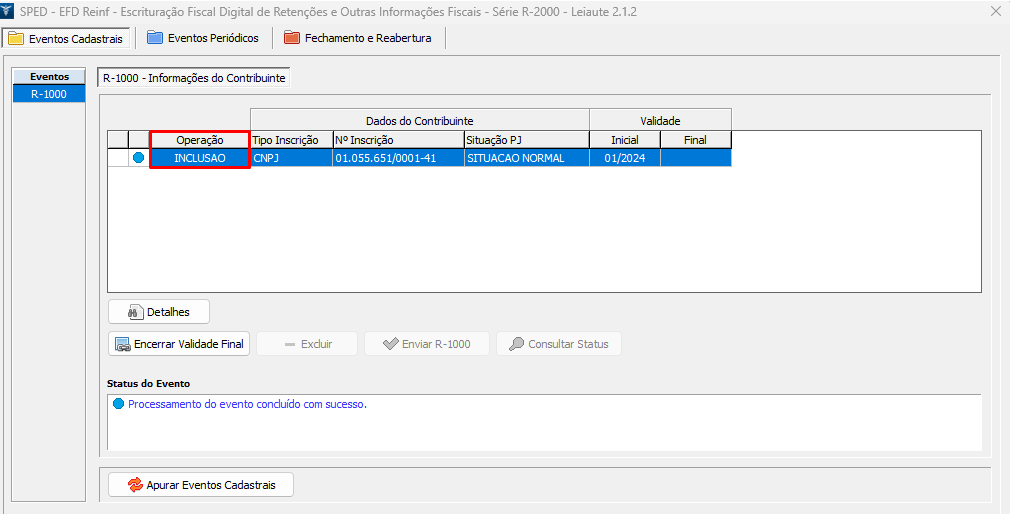Screen dimensions: 1010x514
Task: Click the SPED application icon in title bar
Action: pyautogui.click(x=9, y=12)
